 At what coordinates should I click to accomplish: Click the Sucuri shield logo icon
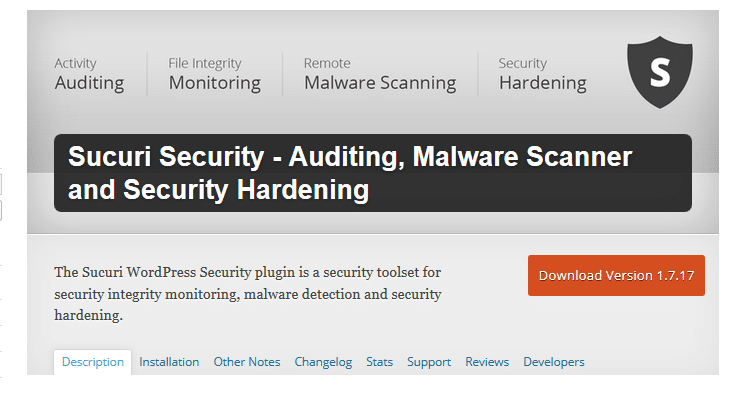click(660, 72)
